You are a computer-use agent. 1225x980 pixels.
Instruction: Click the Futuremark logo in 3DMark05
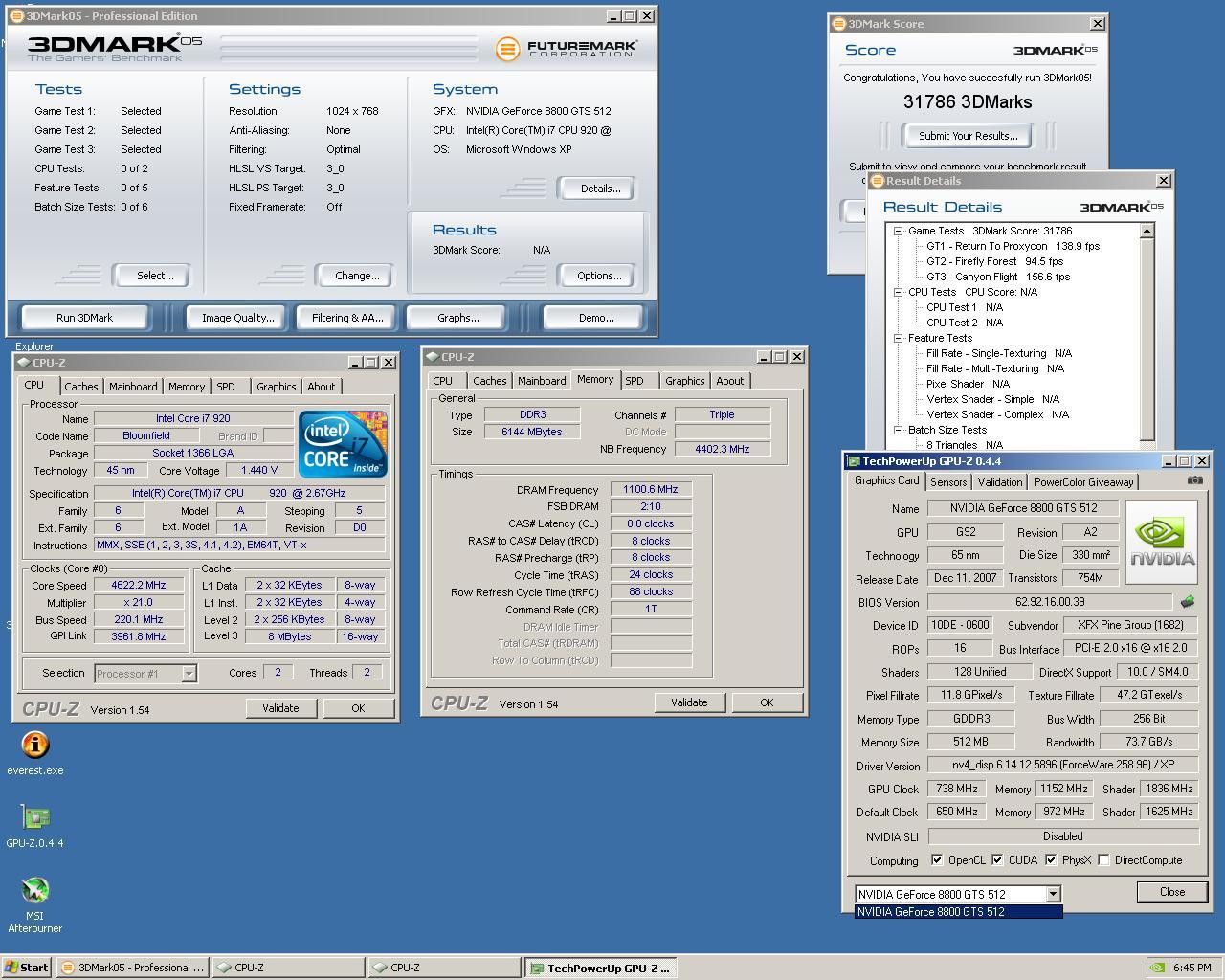coord(567,48)
